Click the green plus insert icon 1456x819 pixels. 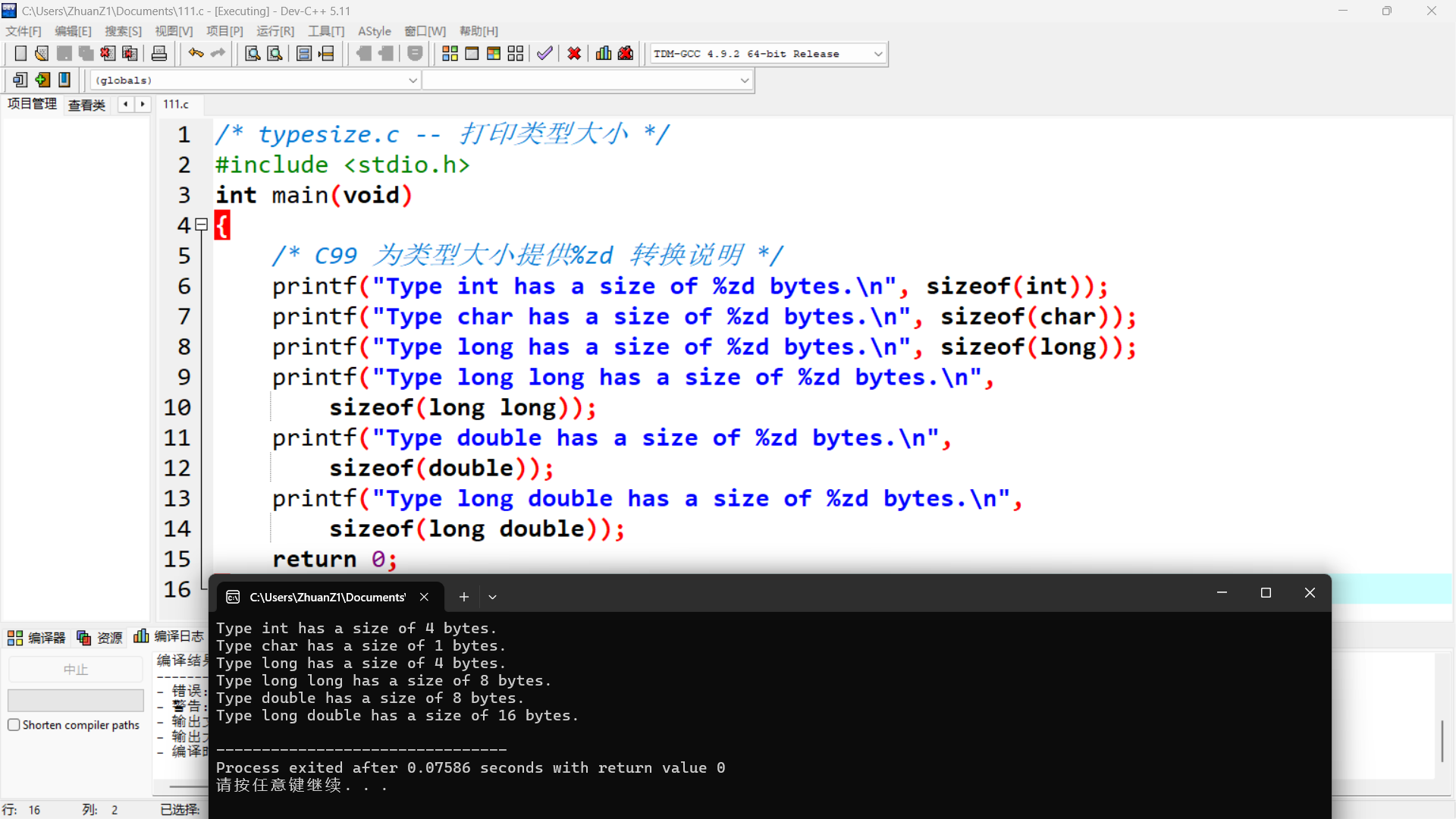(x=42, y=80)
